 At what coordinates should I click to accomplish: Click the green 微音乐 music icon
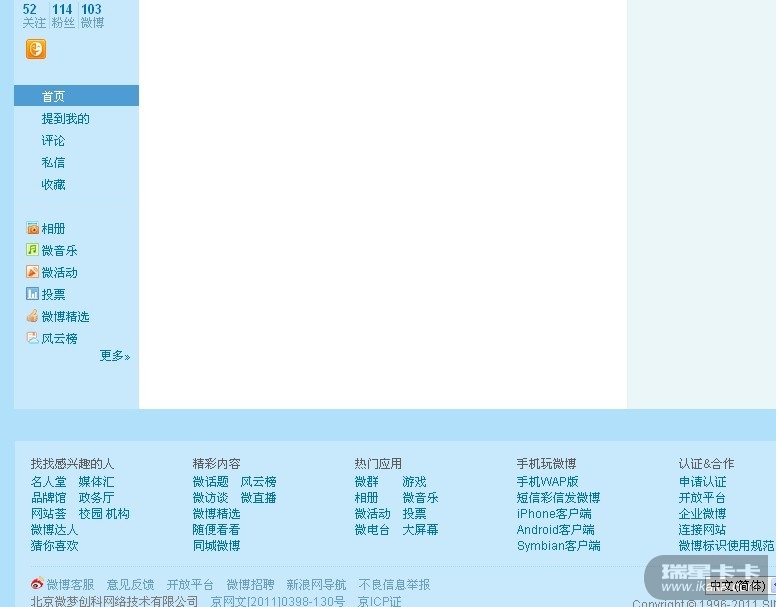[33, 250]
